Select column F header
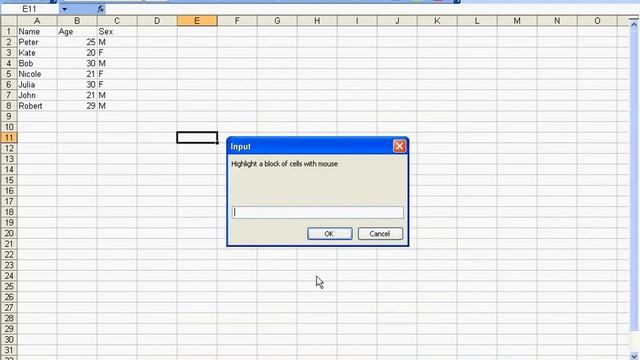 click(237, 21)
